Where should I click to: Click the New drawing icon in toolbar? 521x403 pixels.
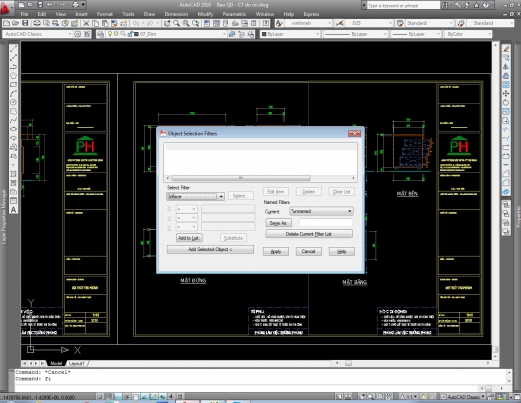(x=6, y=23)
